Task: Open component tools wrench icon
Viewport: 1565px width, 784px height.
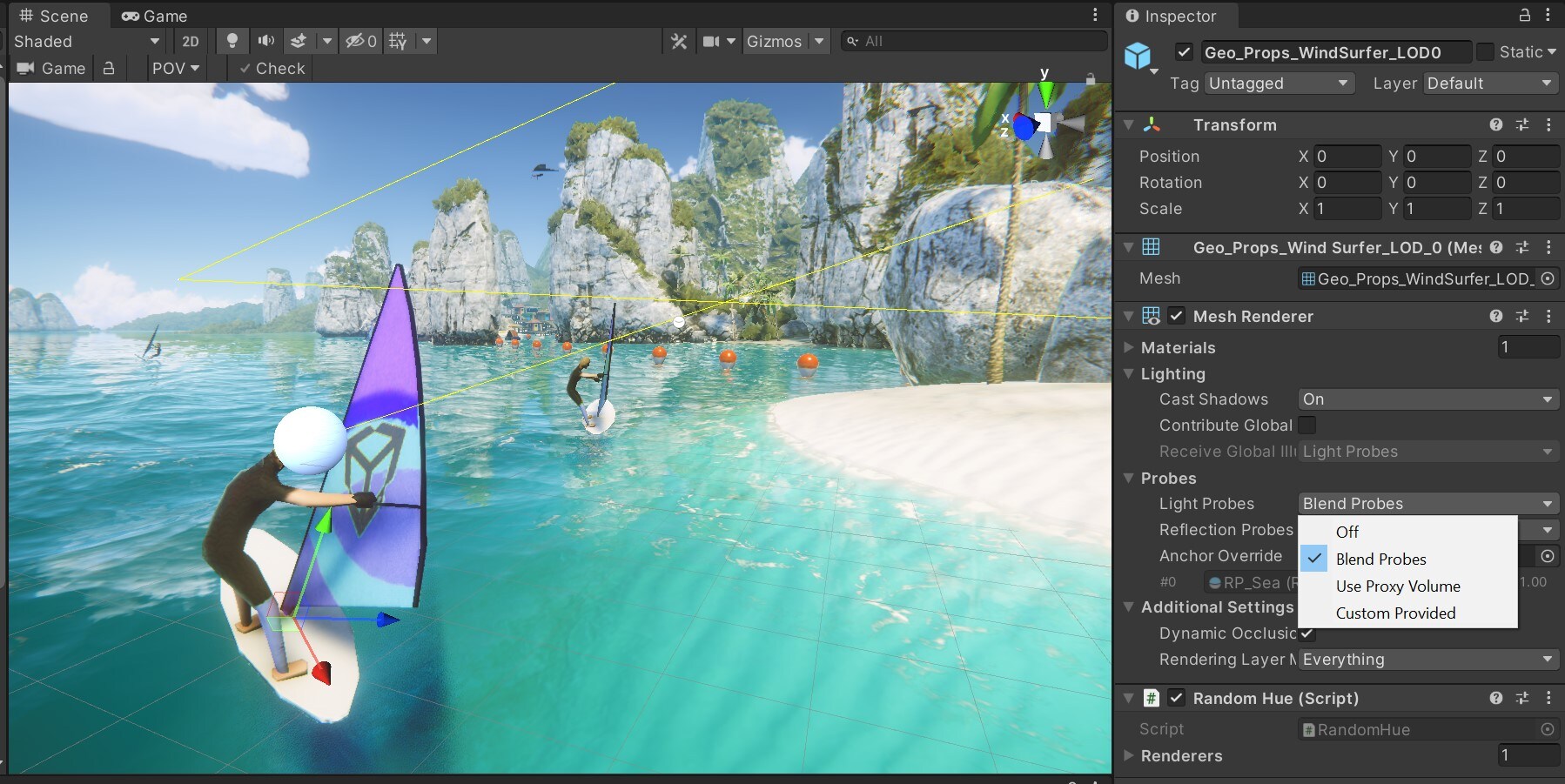Action: point(679,41)
